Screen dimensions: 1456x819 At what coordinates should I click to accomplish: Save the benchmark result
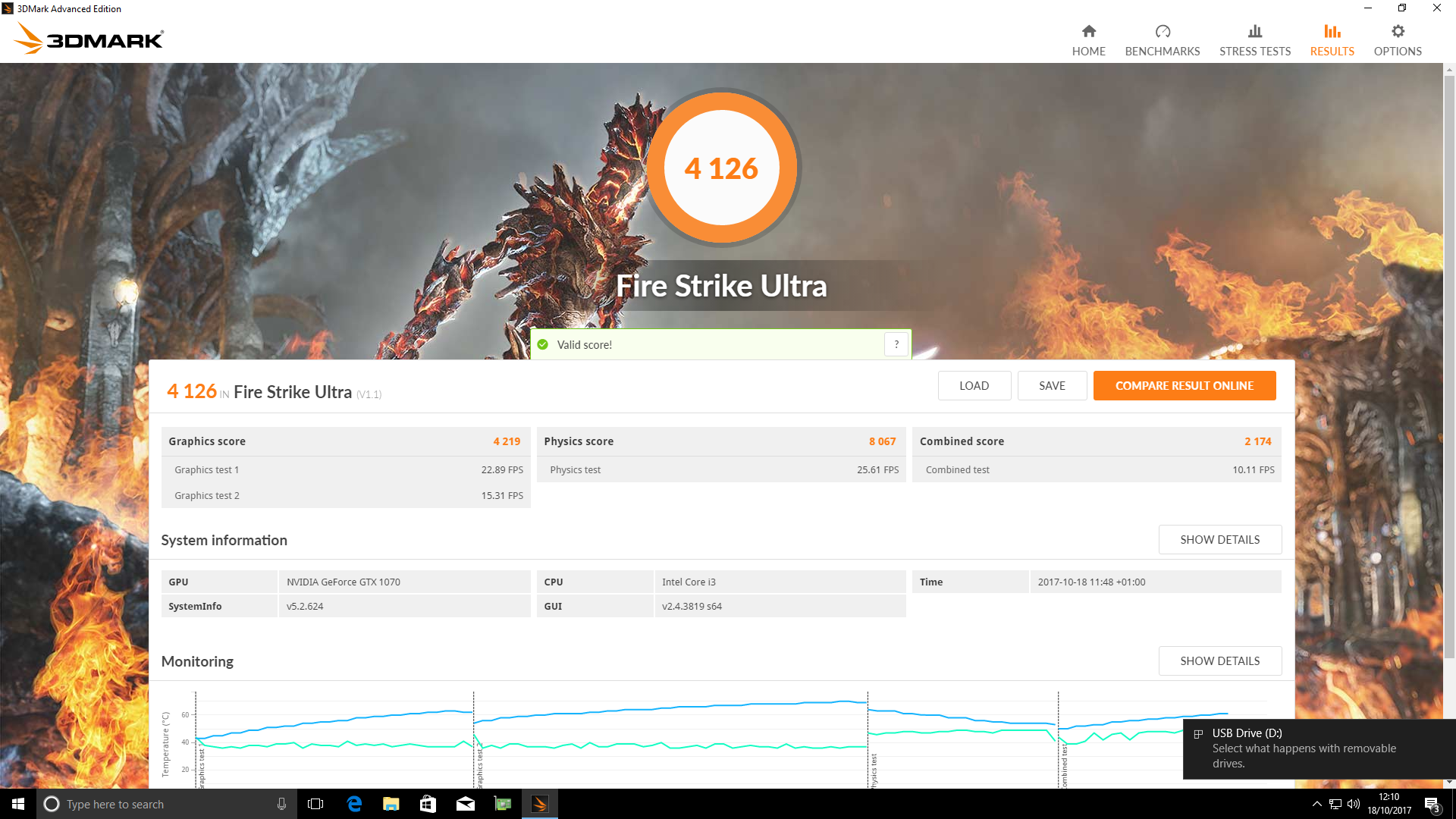point(1052,385)
